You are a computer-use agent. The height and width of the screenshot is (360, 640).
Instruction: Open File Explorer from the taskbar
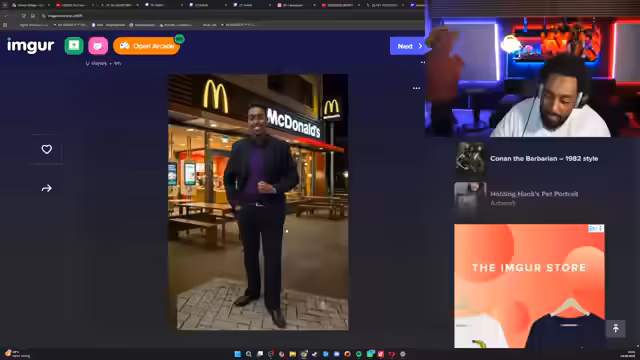tap(293, 354)
